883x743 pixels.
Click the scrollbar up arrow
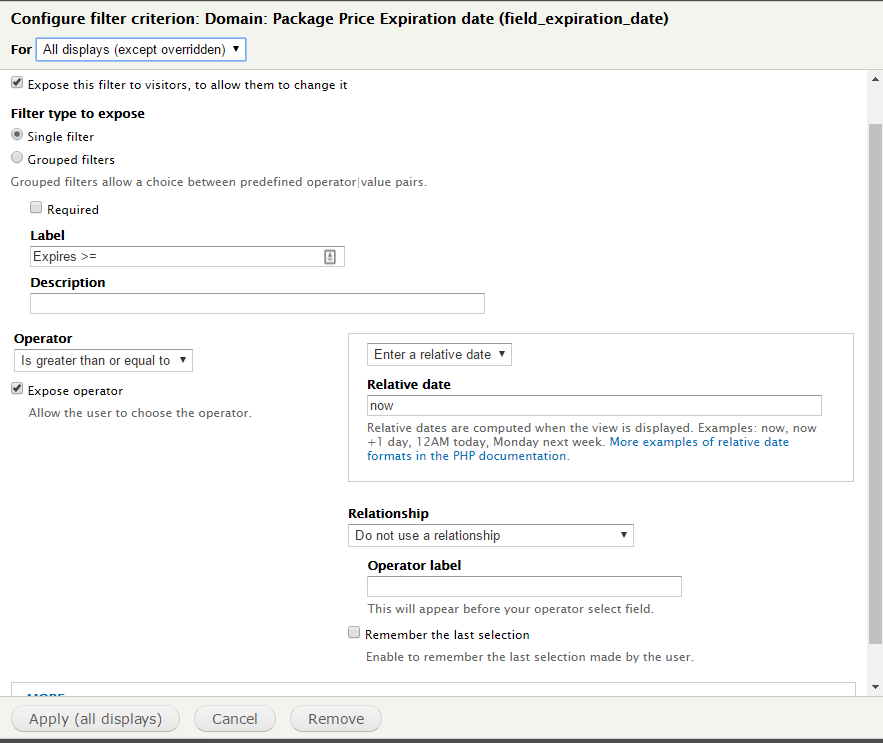tap(875, 77)
